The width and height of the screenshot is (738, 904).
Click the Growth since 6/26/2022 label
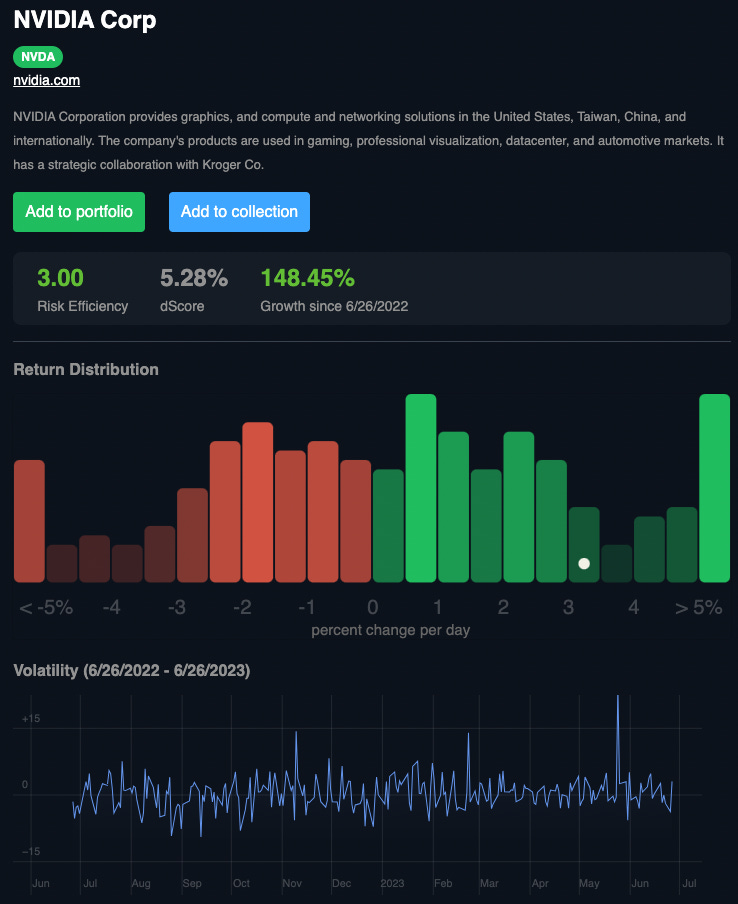tap(334, 306)
